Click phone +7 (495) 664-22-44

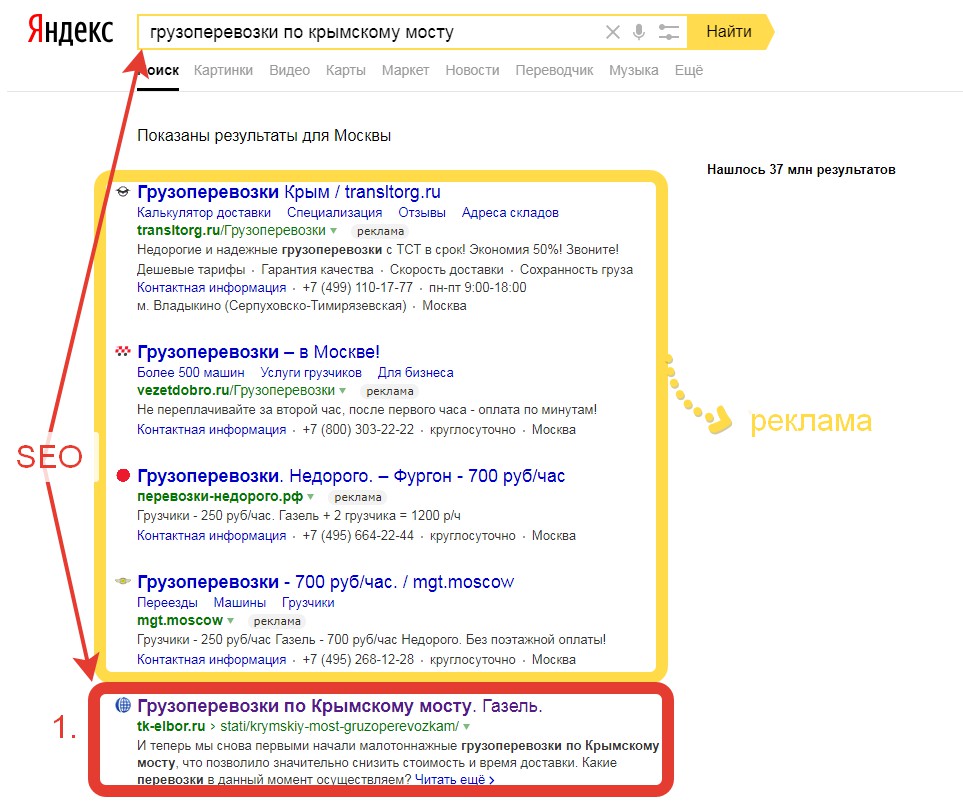click(358, 536)
